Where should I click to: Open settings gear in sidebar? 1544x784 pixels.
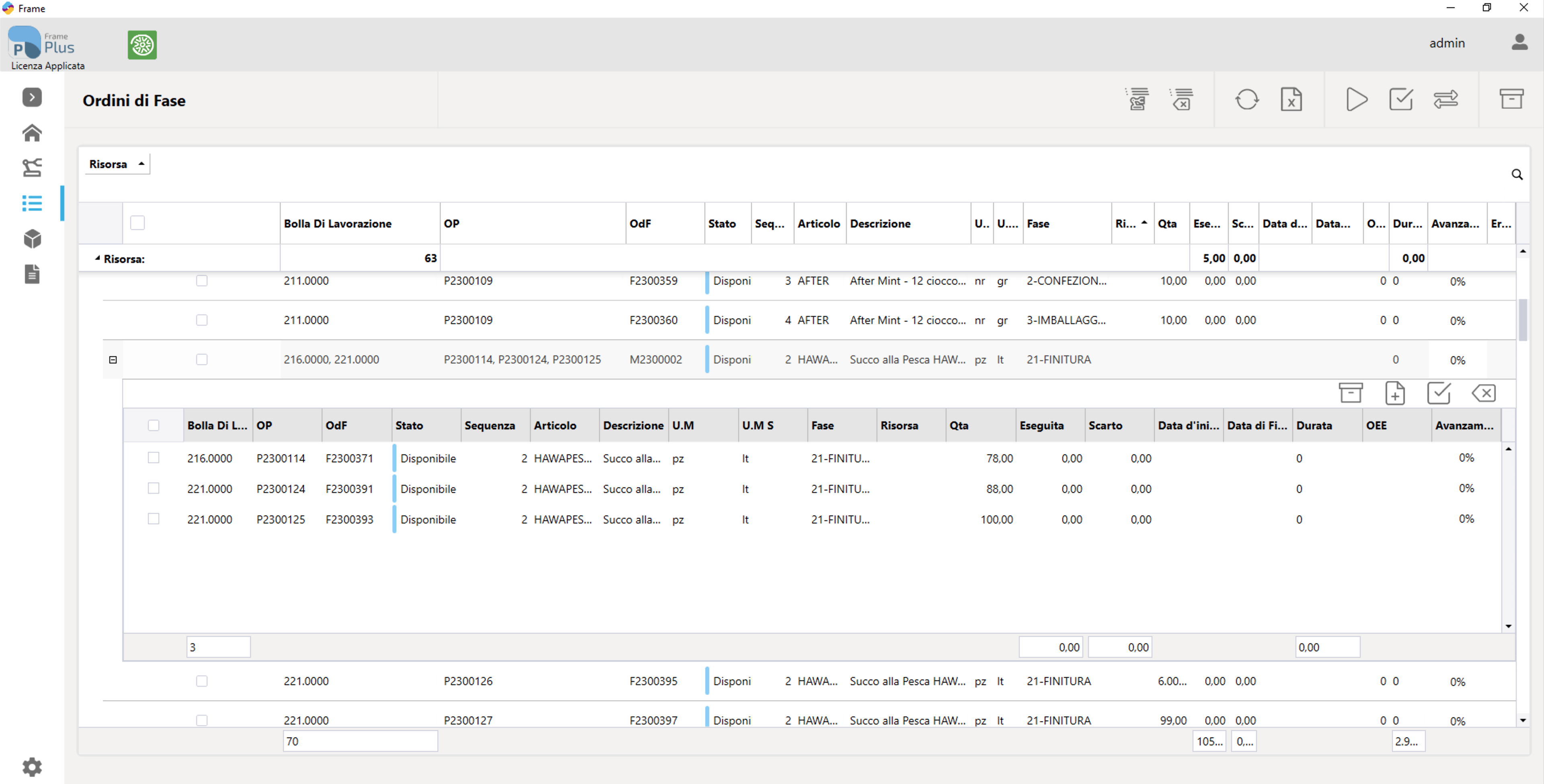pyautogui.click(x=32, y=767)
